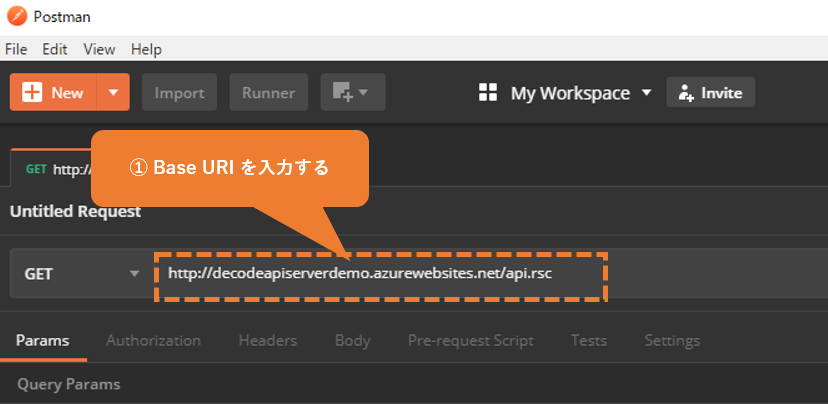Click the Import button
This screenshot has width=828, height=404.
180,92
